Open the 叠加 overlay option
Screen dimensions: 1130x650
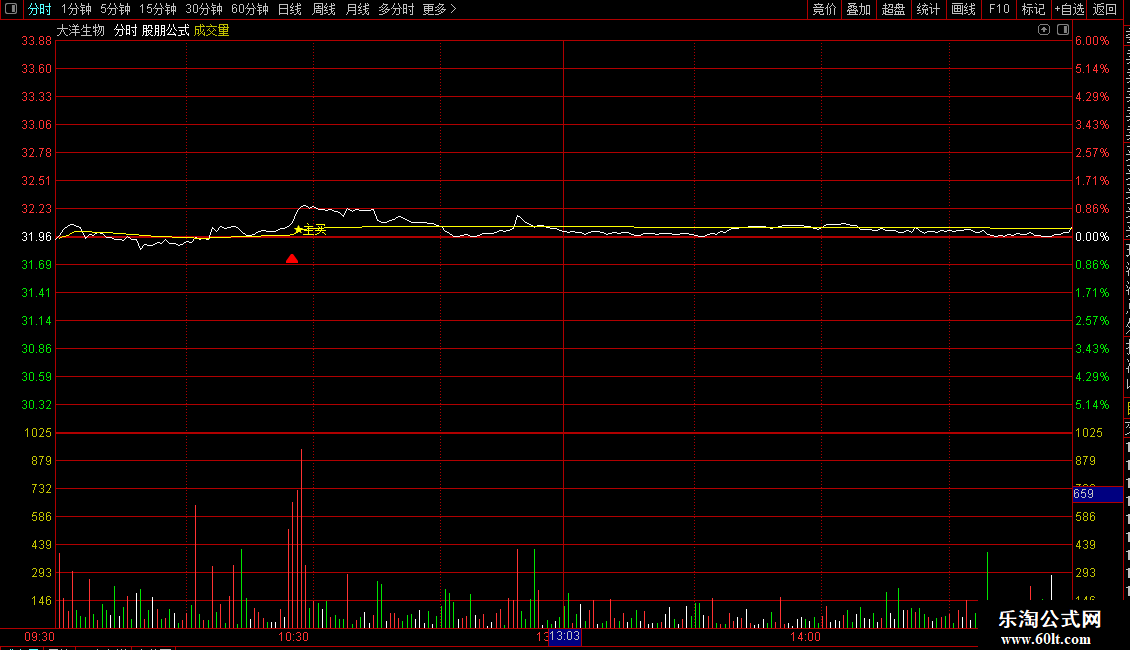click(858, 9)
